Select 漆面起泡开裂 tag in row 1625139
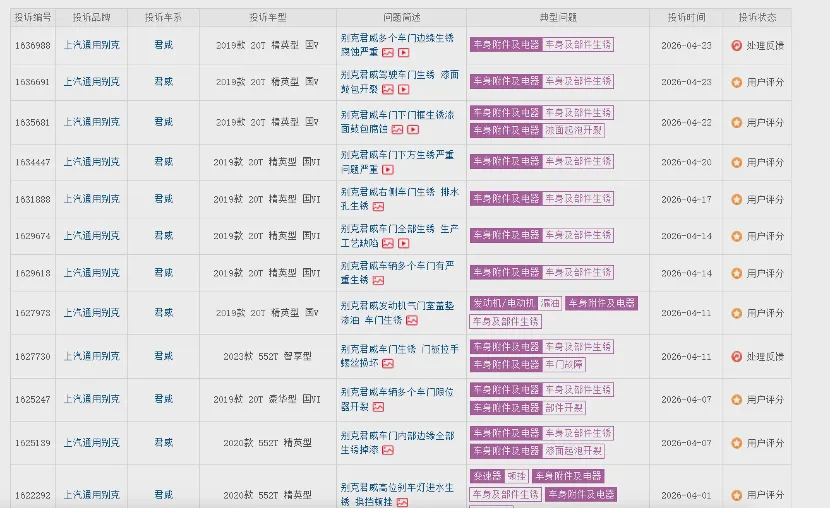The height and width of the screenshot is (508, 830). click(x=573, y=451)
